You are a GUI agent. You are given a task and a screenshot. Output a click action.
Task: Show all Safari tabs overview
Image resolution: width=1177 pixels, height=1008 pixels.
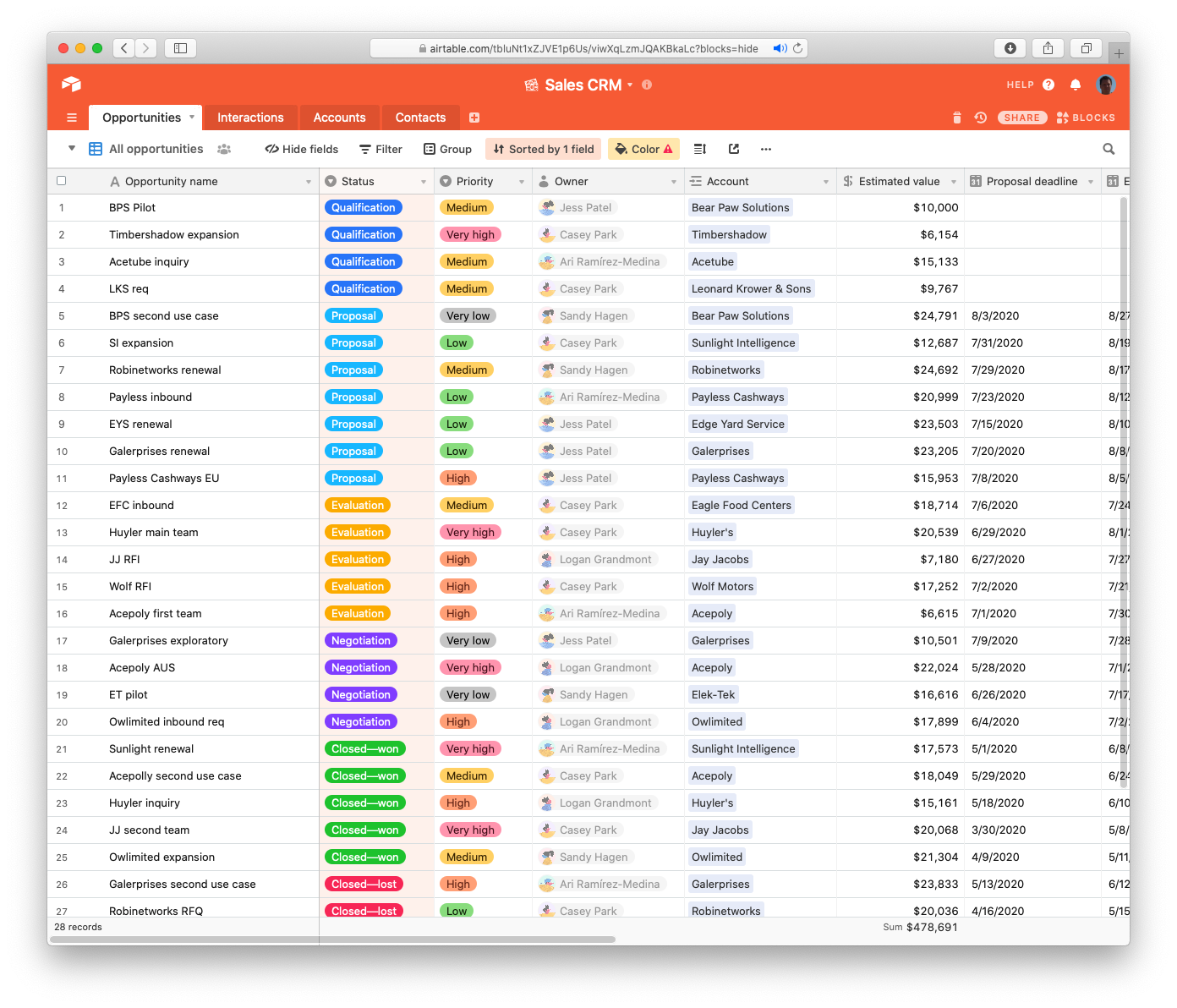tap(1086, 48)
